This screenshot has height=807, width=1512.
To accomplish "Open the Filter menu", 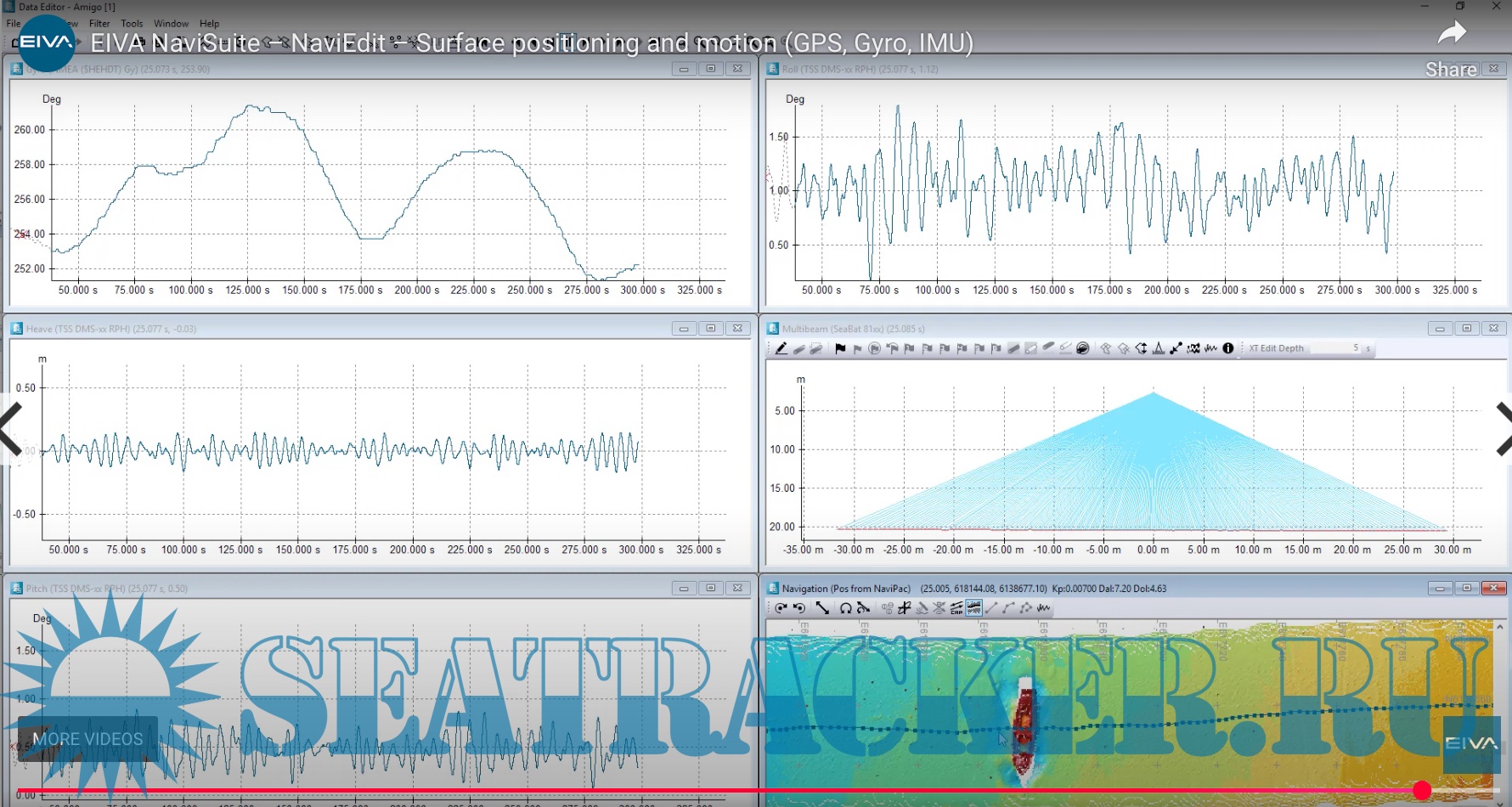I will tap(99, 24).
